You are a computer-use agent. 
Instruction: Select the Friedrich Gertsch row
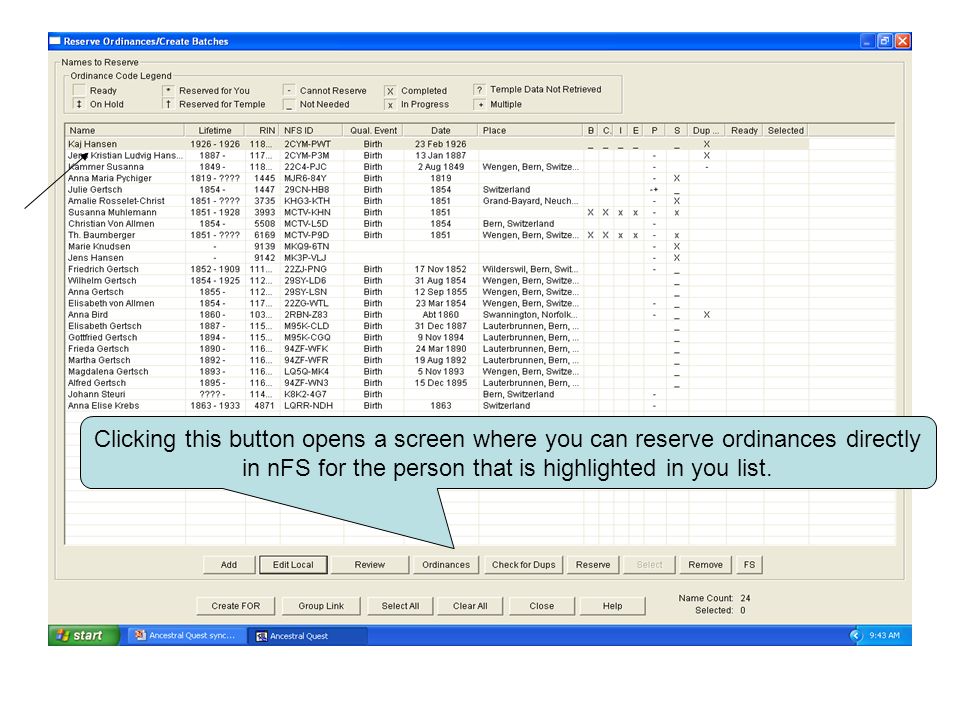tap(437, 269)
